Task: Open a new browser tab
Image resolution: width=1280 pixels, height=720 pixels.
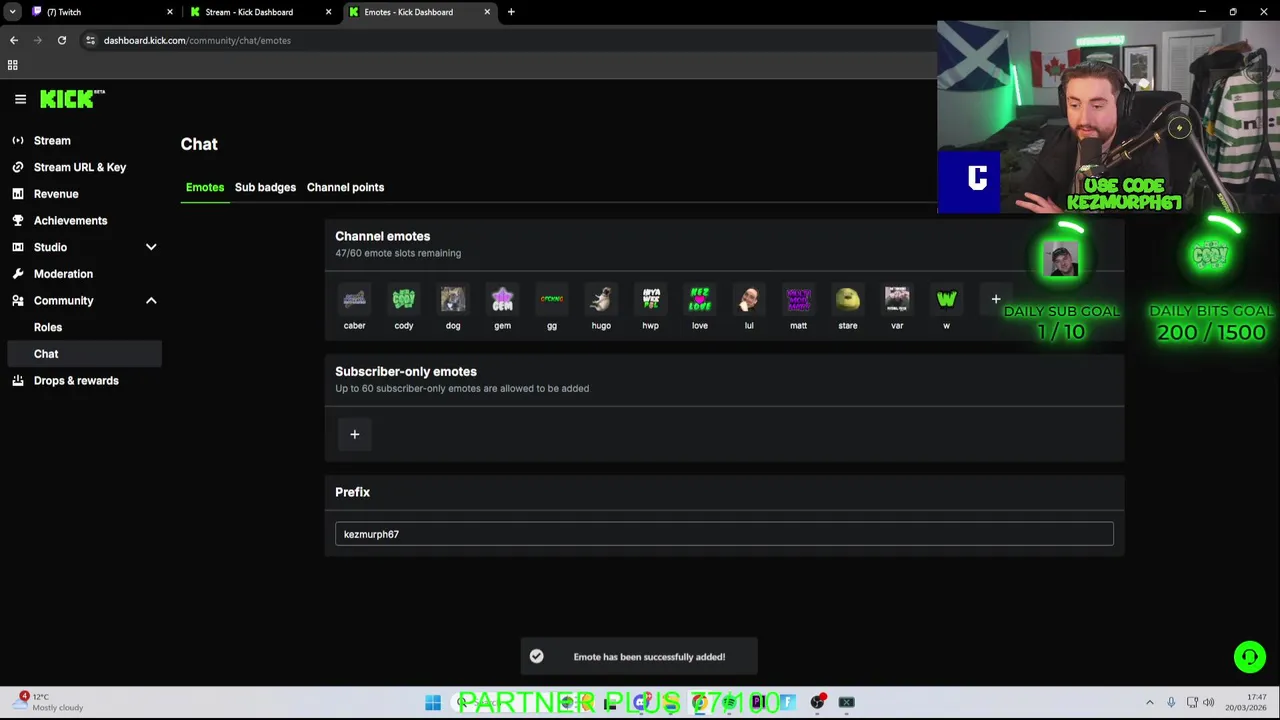Action: pyautogui.click(x=511, y=12)
